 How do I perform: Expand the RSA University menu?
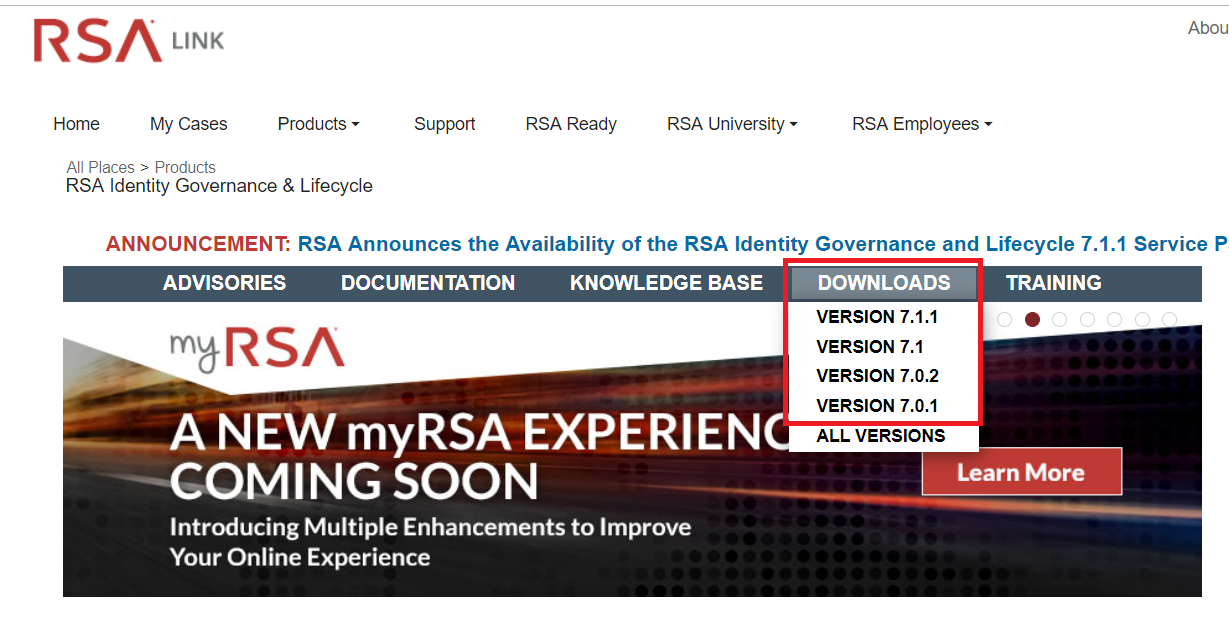coord(731,123)
